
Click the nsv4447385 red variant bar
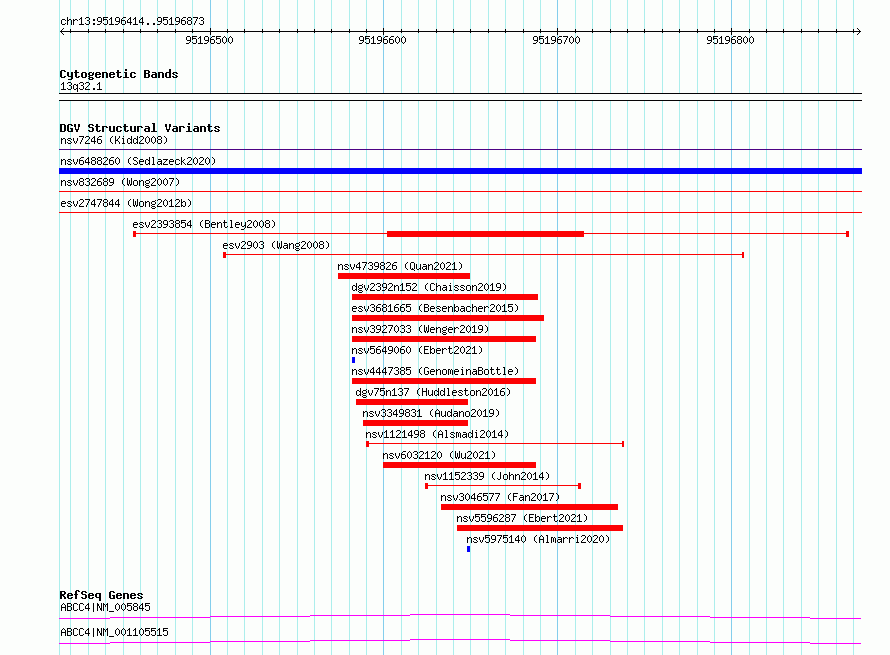(444, 381)
